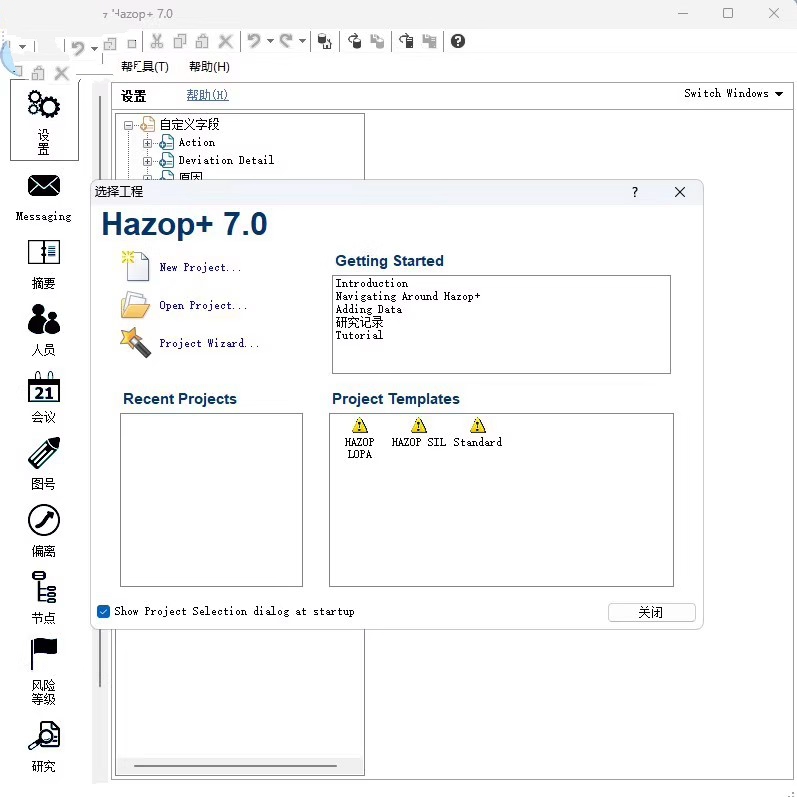Viewport: 797px width, 797px height.
Task: Select Deviation Detail in the tree
Action: (226, 160)
